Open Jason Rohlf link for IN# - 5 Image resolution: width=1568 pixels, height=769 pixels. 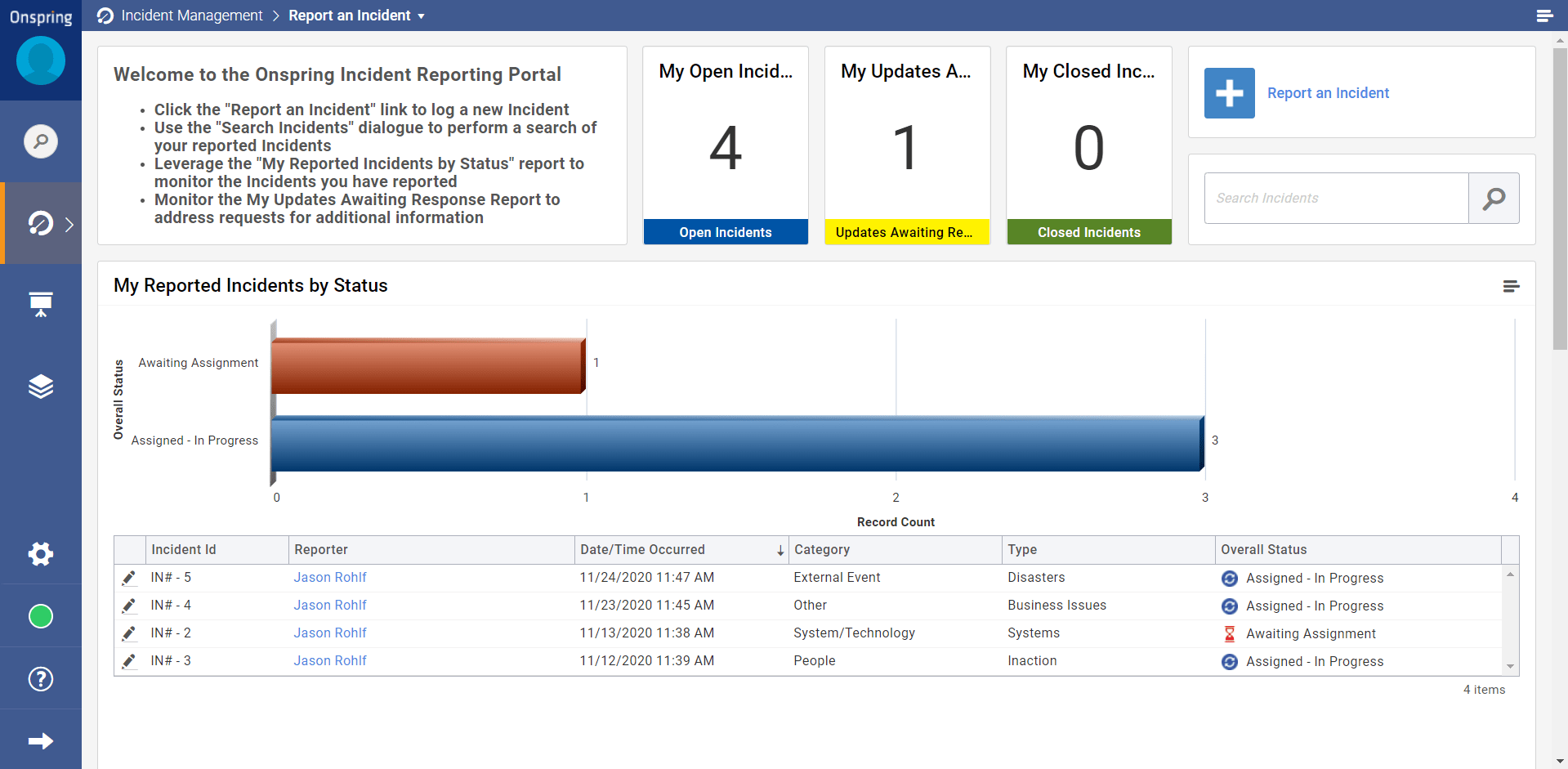(330, 577)
